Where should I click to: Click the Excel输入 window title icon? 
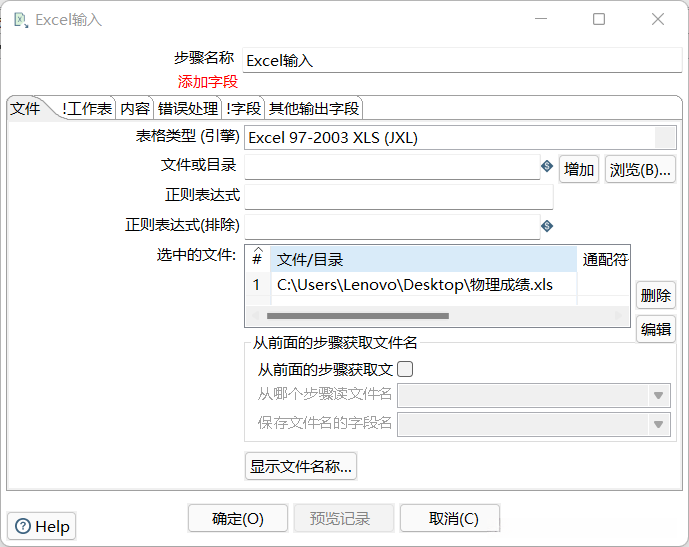coord(21,20)
